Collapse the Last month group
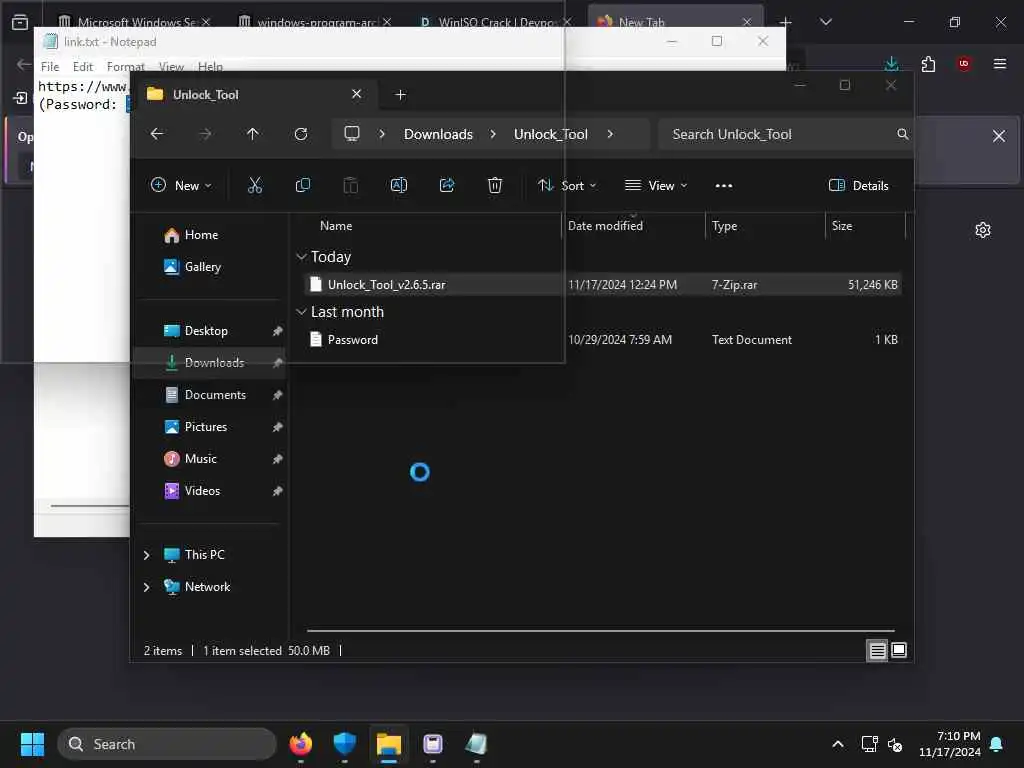The width and height of the screenshot is (1024, 768). click(x=302, y=312)
